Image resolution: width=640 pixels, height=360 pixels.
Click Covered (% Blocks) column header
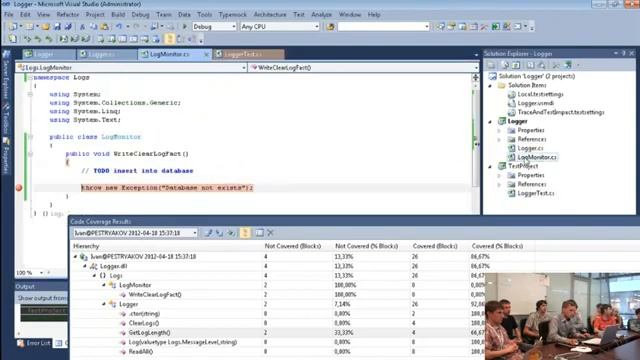click(498, 246)
